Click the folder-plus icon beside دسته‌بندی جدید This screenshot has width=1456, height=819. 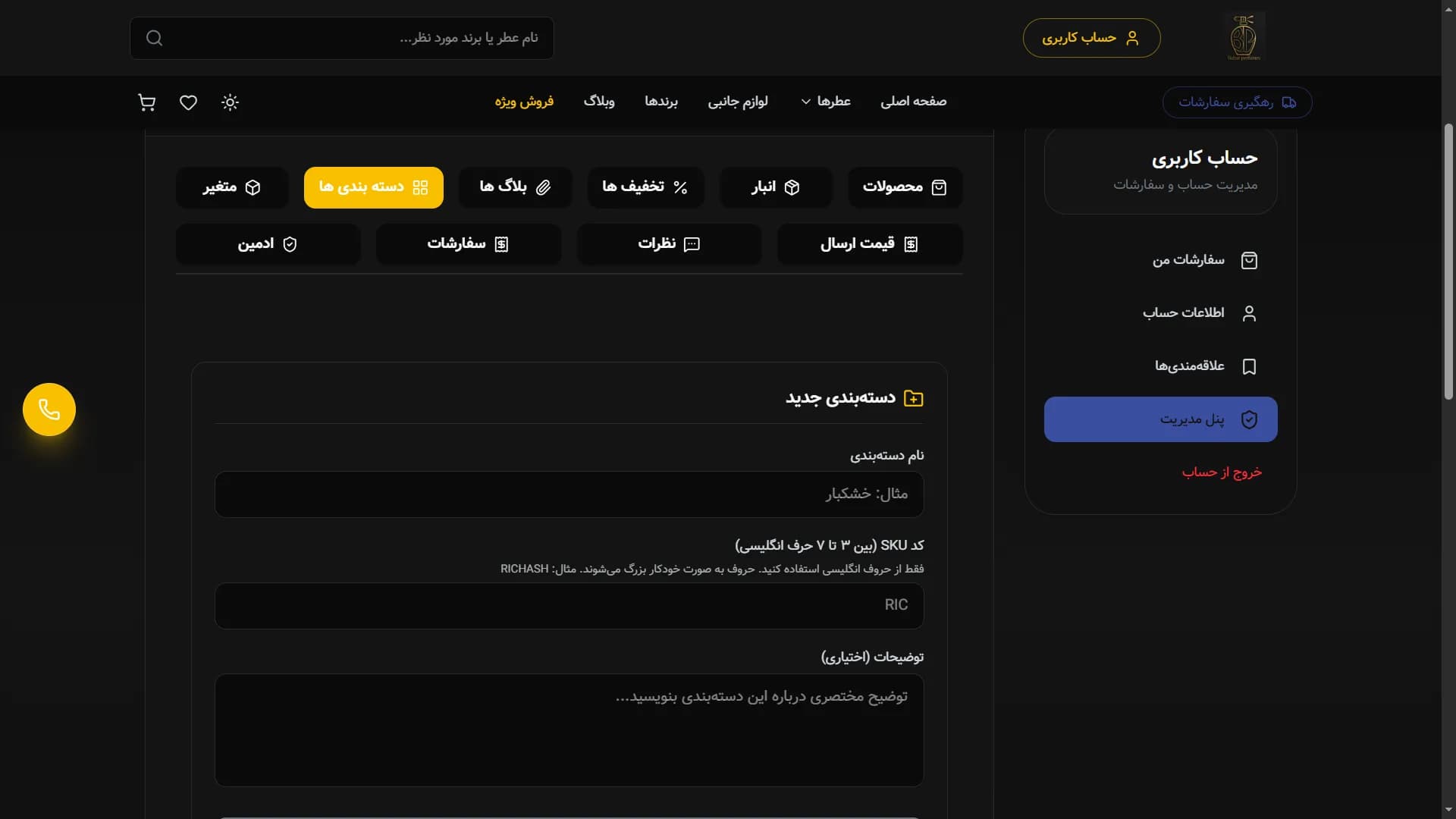[x=914, y=398]
